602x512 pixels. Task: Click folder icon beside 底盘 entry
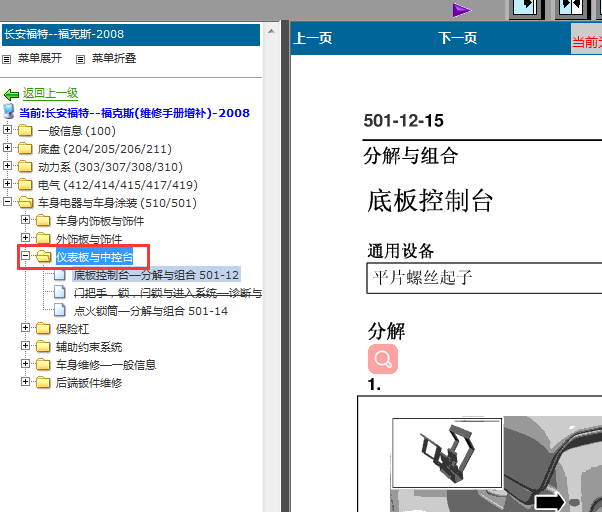25,149
